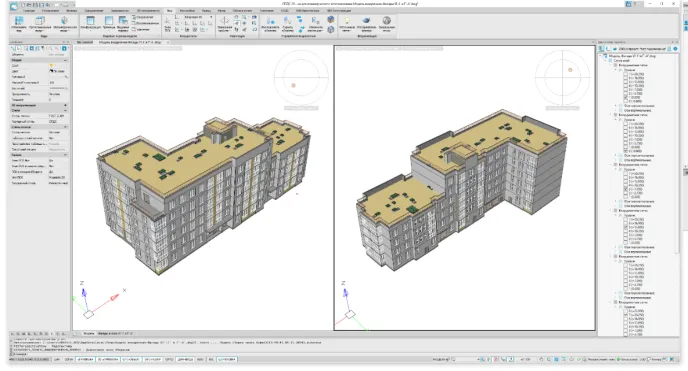688x371 pixels.
Task: Switch to the first ribbon tab
Action: (29, 11)
